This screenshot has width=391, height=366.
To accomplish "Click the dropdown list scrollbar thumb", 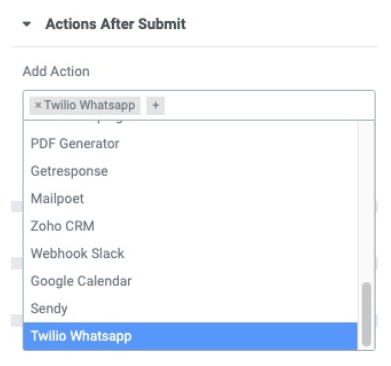I will 366,314.
